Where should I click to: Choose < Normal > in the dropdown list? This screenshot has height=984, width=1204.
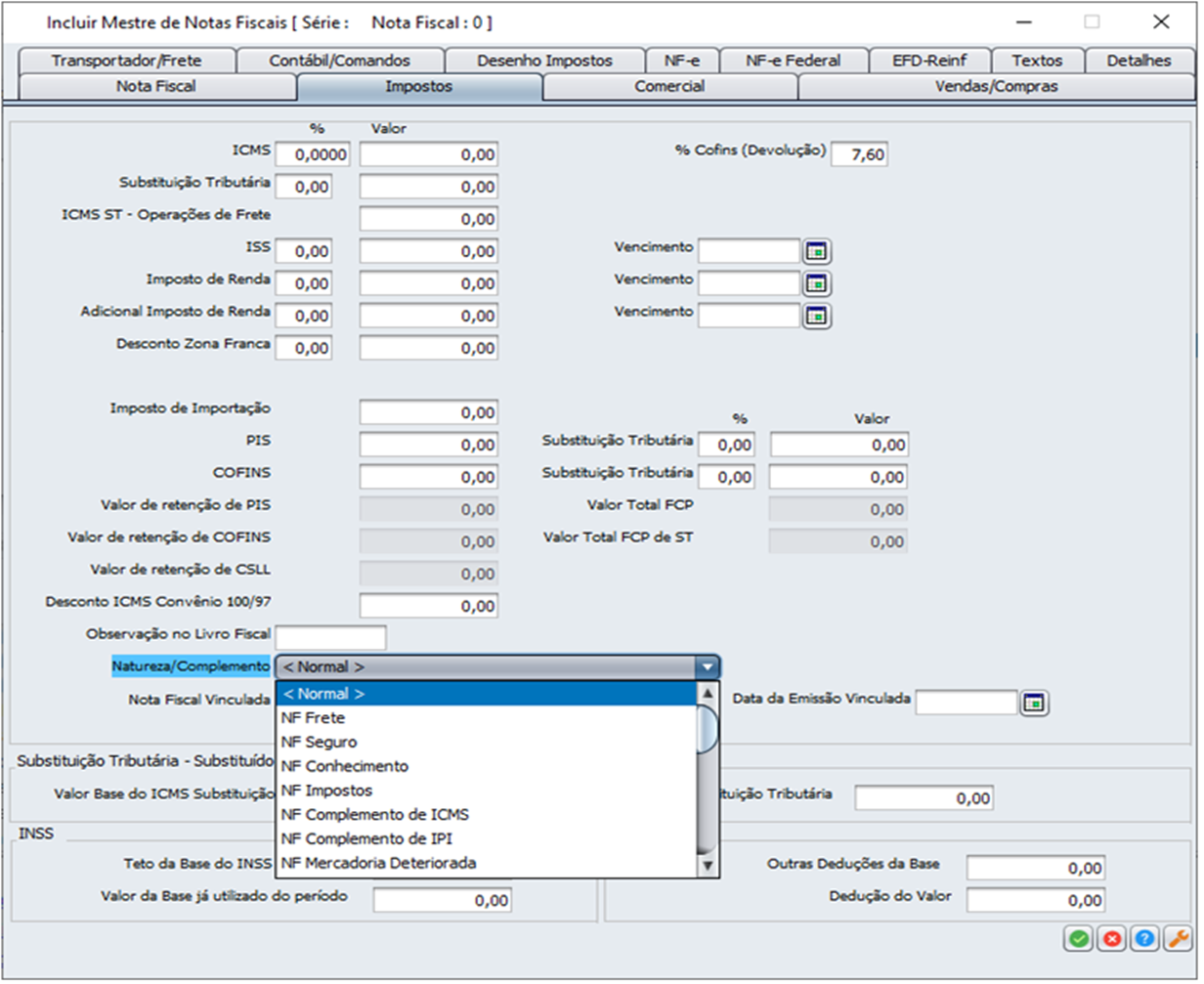(x=487, y=694)
